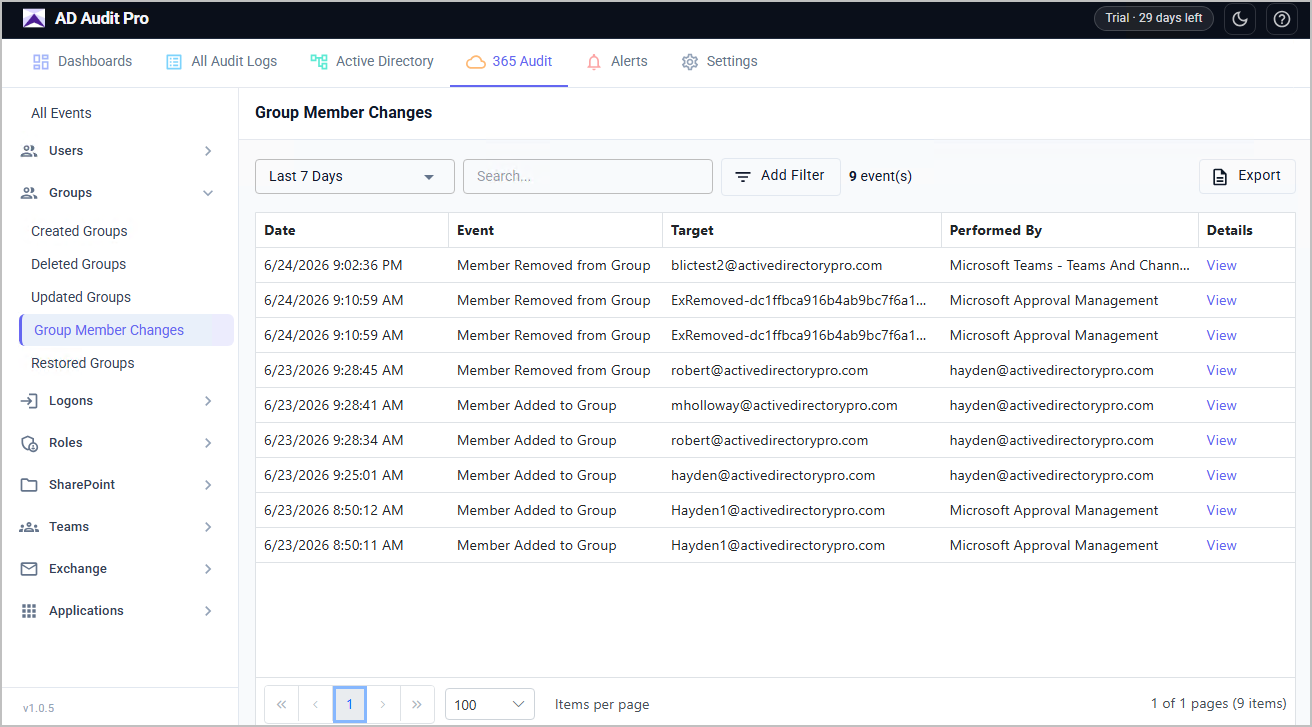1312x727 pixels.
Task: Open the Last 7 Days date dropdown
Action: (355, 176)
